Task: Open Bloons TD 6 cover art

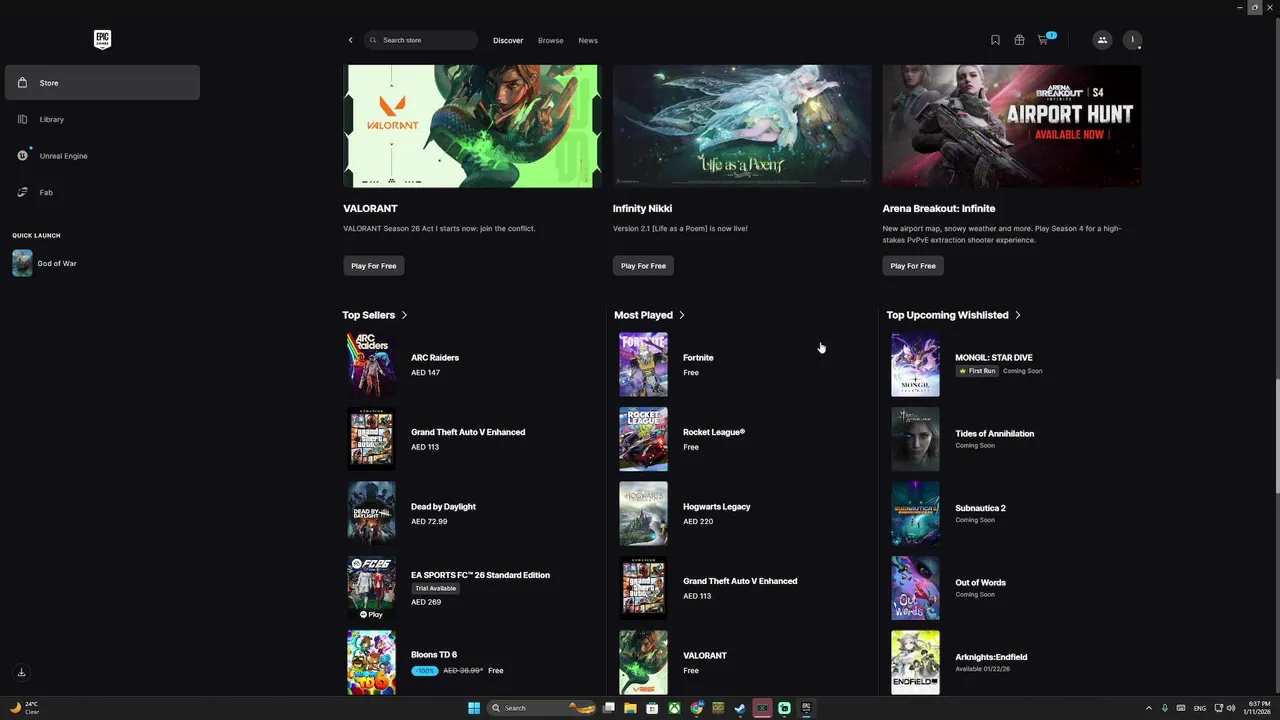Action: coord(371,662)
